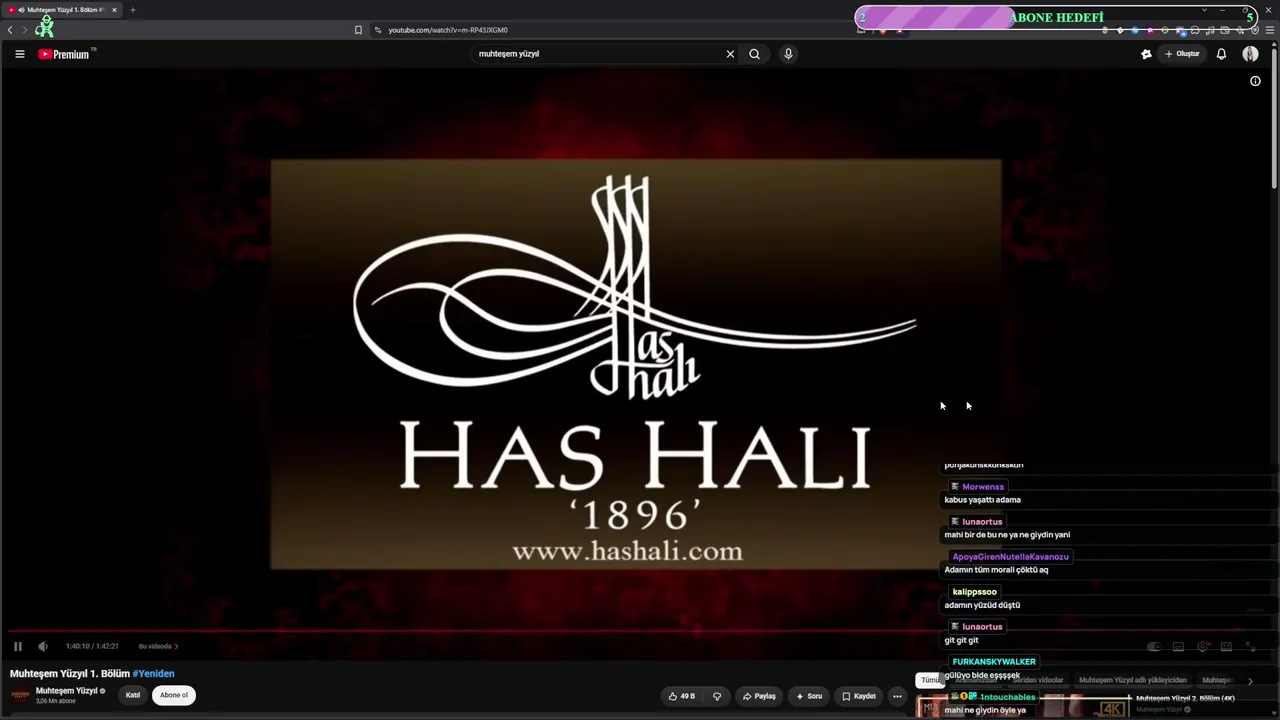Pause the video playback
This screenshot has height=720, width=1280.
tap(18, 646)
